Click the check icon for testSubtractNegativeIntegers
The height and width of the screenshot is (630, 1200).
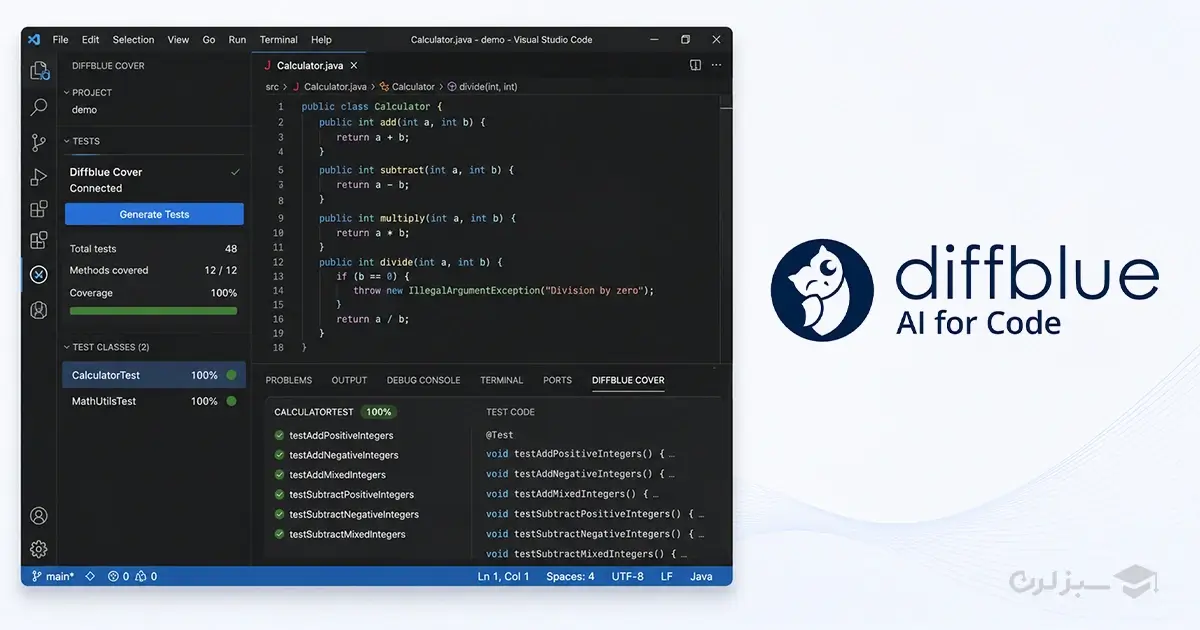click(x=280, y=514)
